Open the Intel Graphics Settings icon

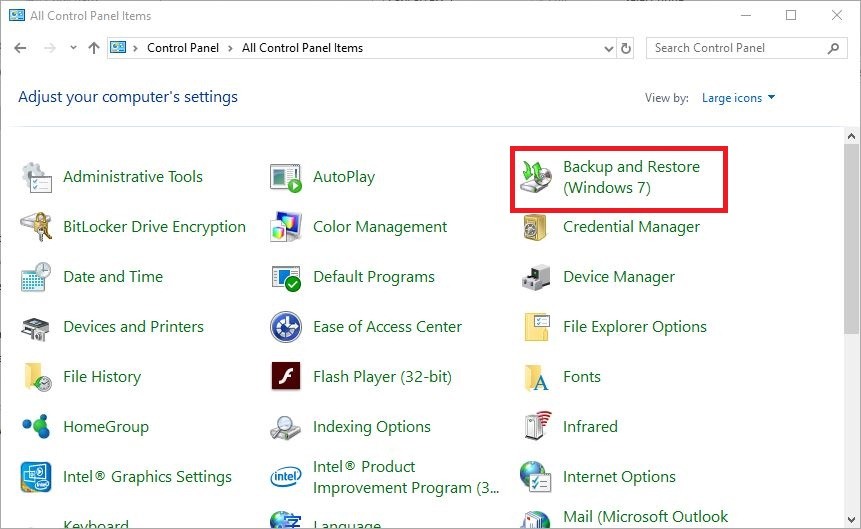36,477
